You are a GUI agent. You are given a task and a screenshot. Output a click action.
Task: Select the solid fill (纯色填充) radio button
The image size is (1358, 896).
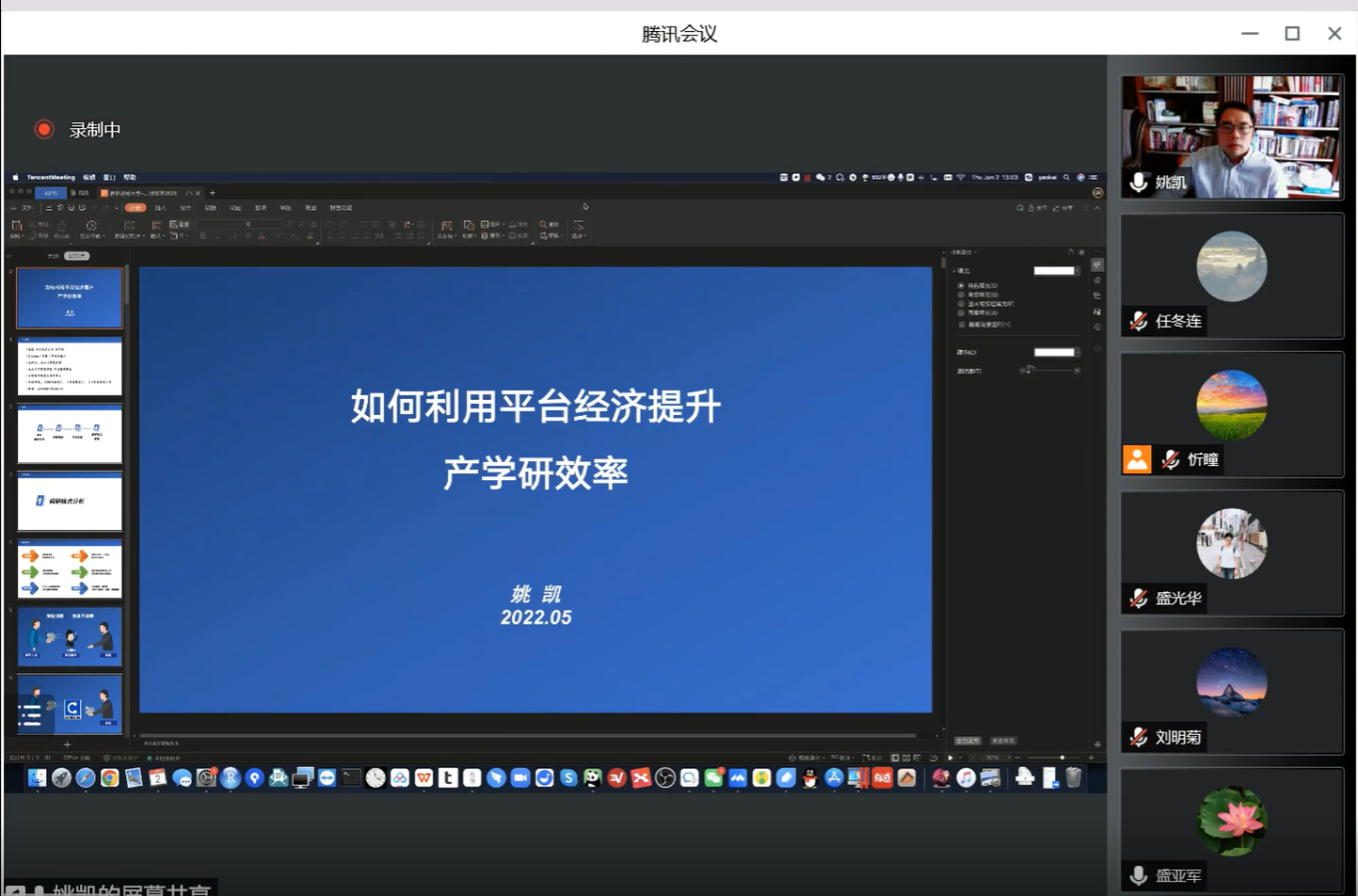click(961, 285)
